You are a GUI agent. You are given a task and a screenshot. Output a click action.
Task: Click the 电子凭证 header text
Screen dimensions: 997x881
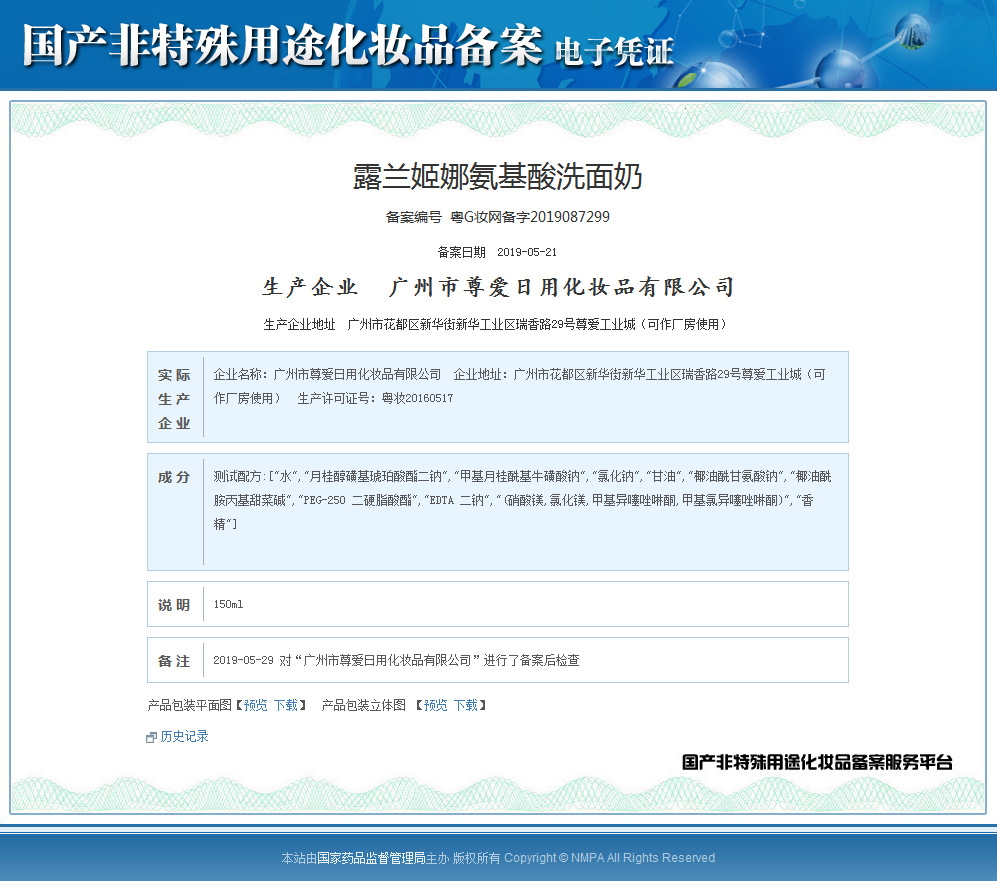tap(614, 51)
